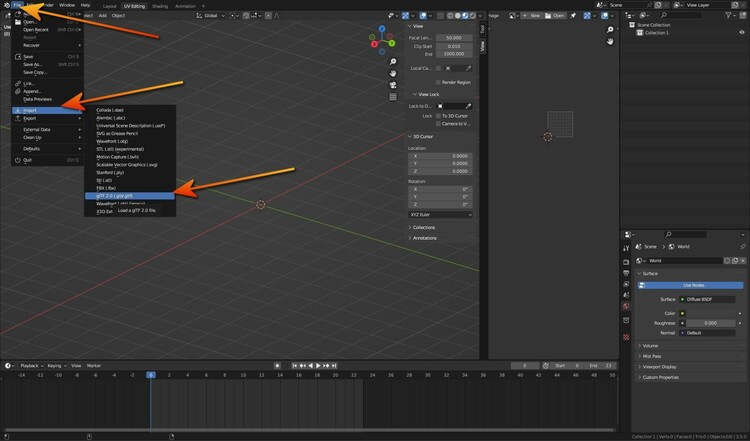Open the Tool properties tab icon
This screenshot has width=750, height=441.
coord(626,248)
